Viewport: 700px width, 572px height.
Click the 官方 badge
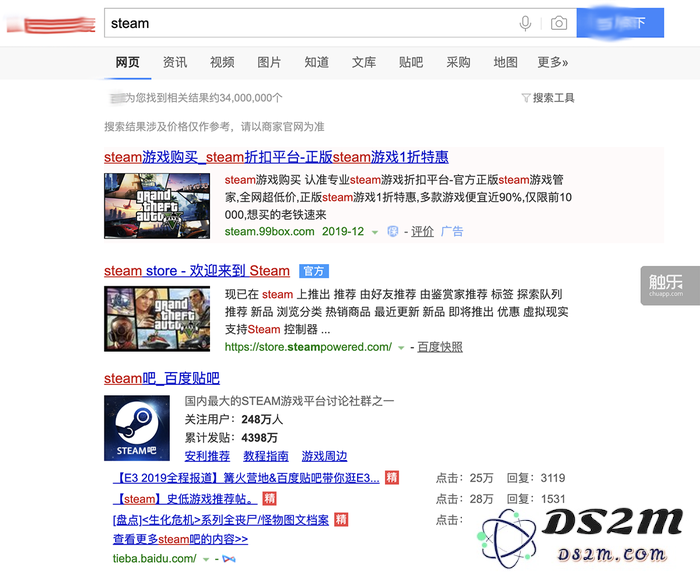point(314,271)
